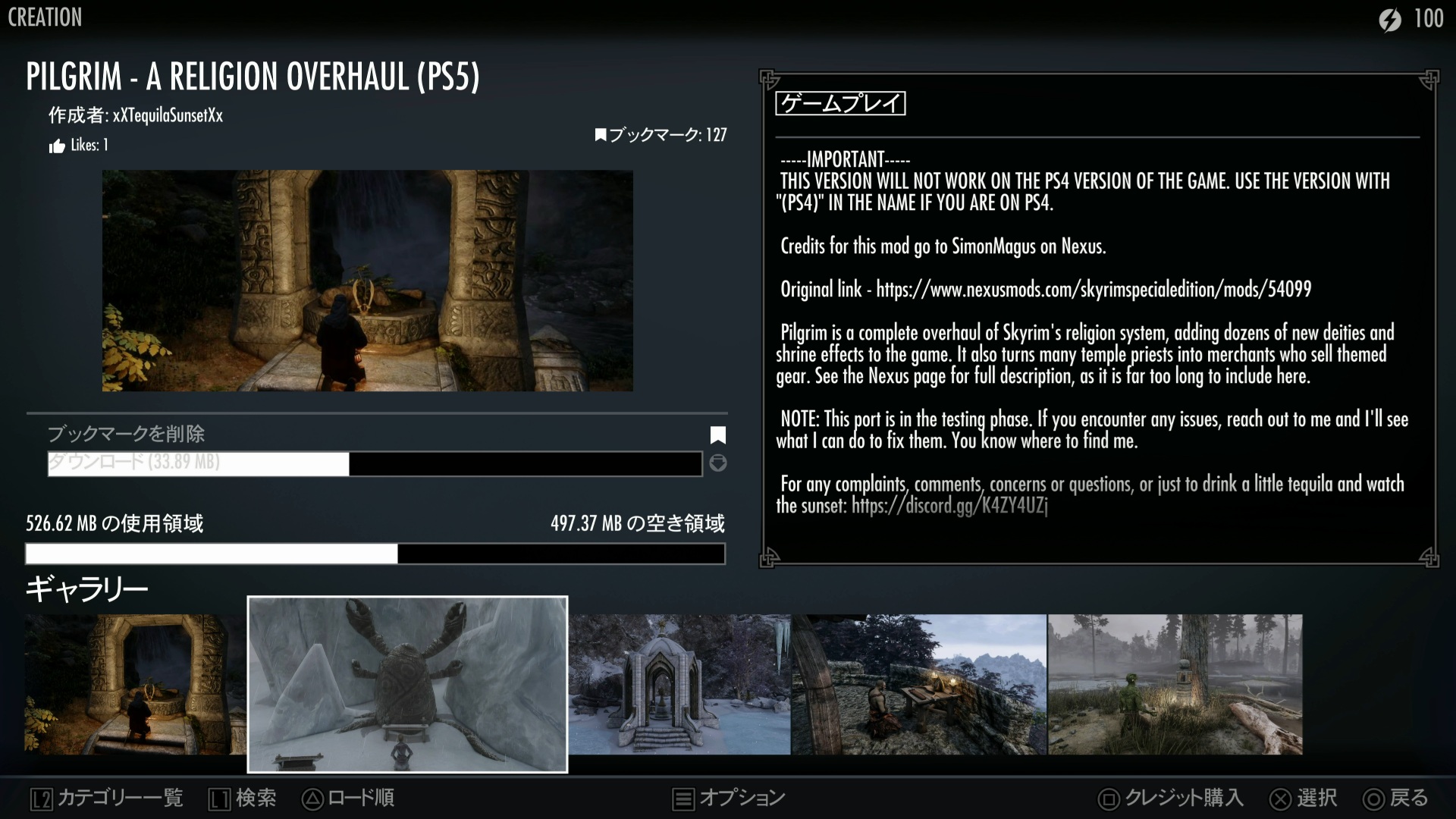This screenshot has width=1456, height=819.
Task: Open 検索 search
Action: tap(256, 798)
